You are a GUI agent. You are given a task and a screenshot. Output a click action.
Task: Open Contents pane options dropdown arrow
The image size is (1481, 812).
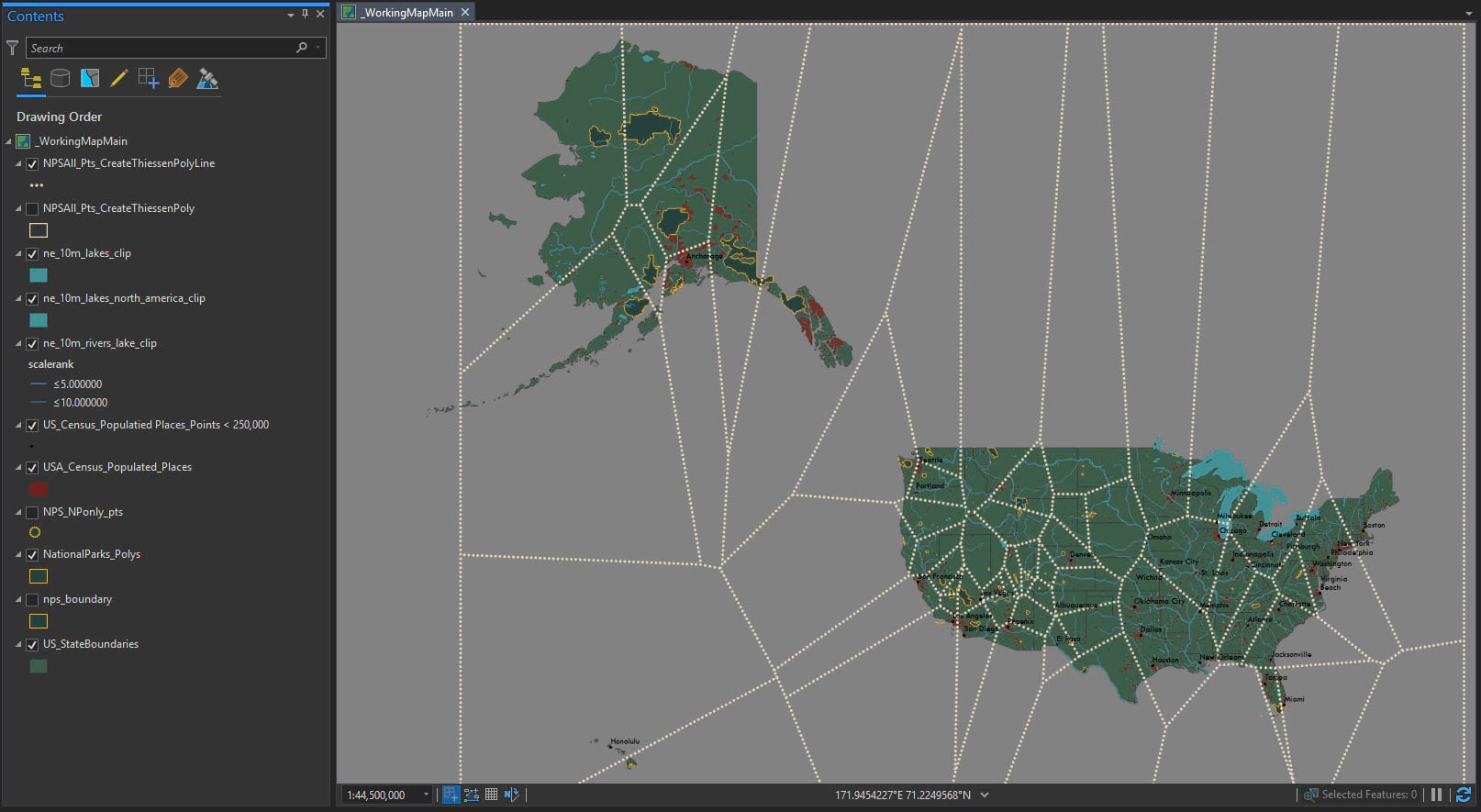[291, 15]
